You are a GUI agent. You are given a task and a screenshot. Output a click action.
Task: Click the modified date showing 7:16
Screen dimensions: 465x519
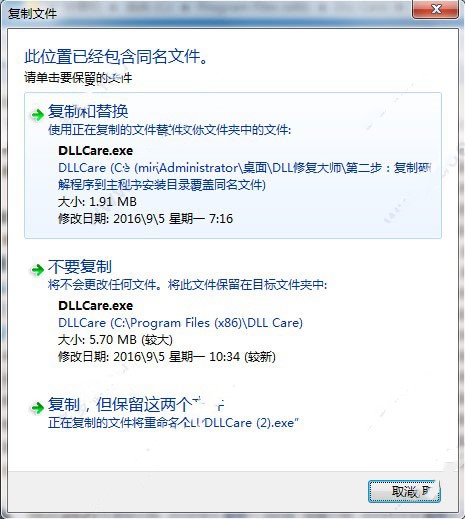pyautogui.click(x=145, y=219)
